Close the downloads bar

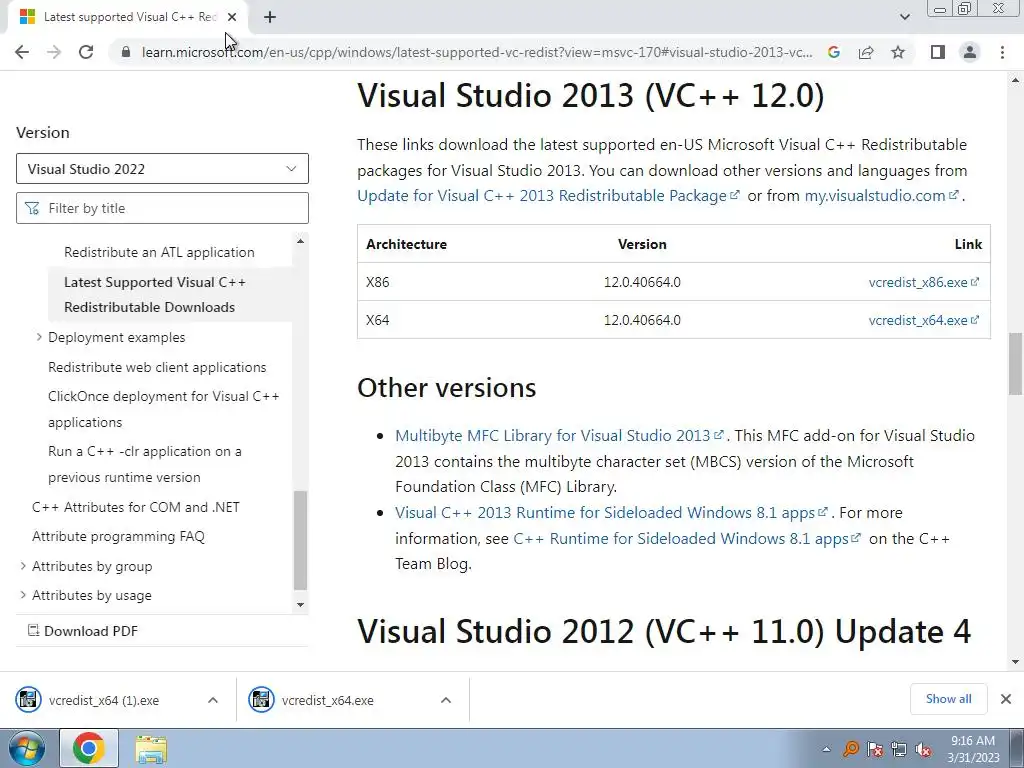(1006, 699)
